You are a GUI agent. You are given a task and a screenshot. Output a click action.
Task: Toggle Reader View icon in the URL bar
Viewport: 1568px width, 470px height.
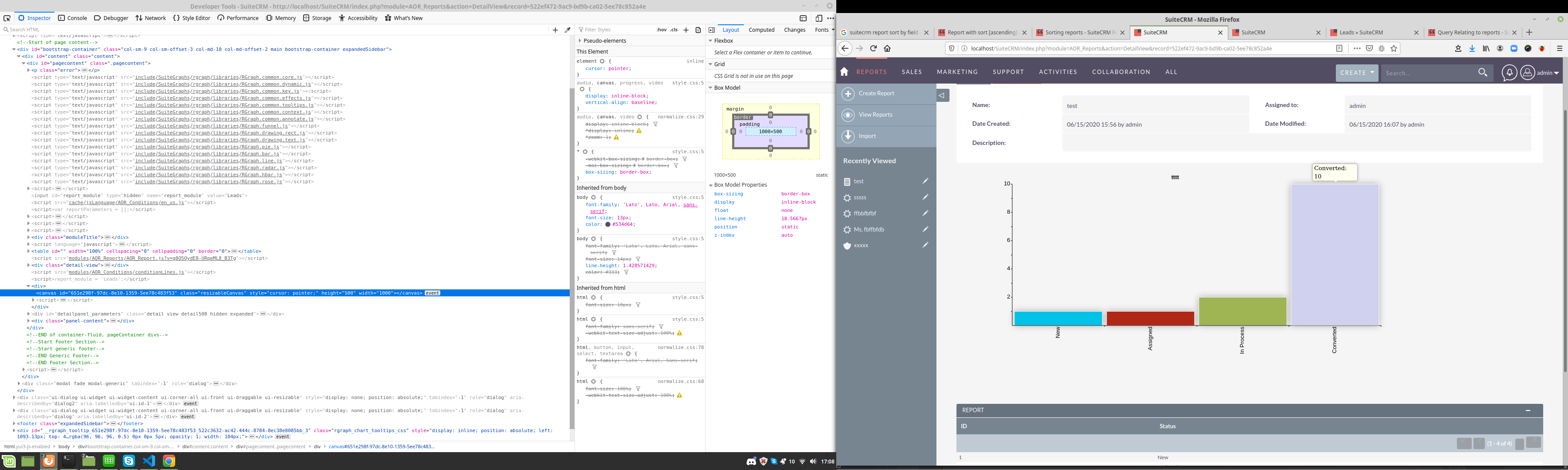pyautogui.click(x=1339, y=49)
